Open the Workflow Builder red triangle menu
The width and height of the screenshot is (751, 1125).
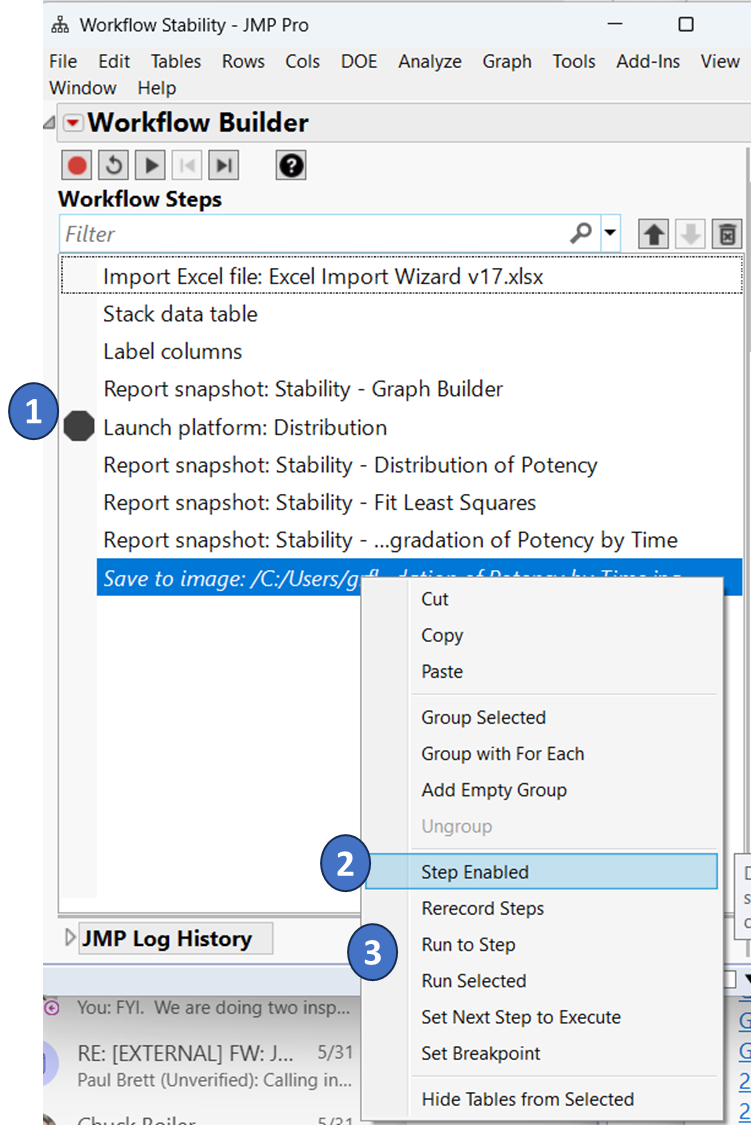[x=73, y=123]
